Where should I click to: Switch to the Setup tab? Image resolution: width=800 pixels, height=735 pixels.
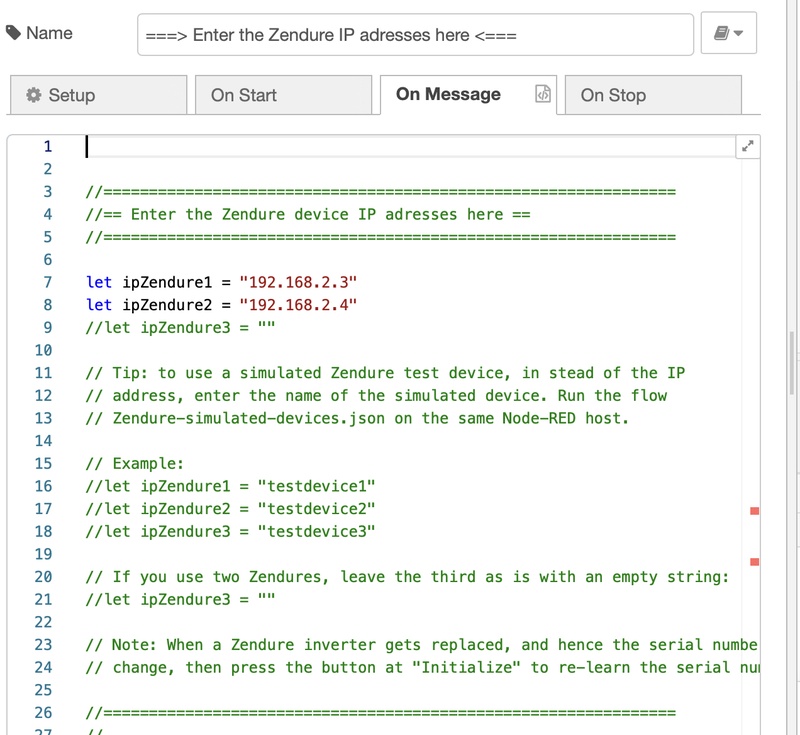point(98,95)
